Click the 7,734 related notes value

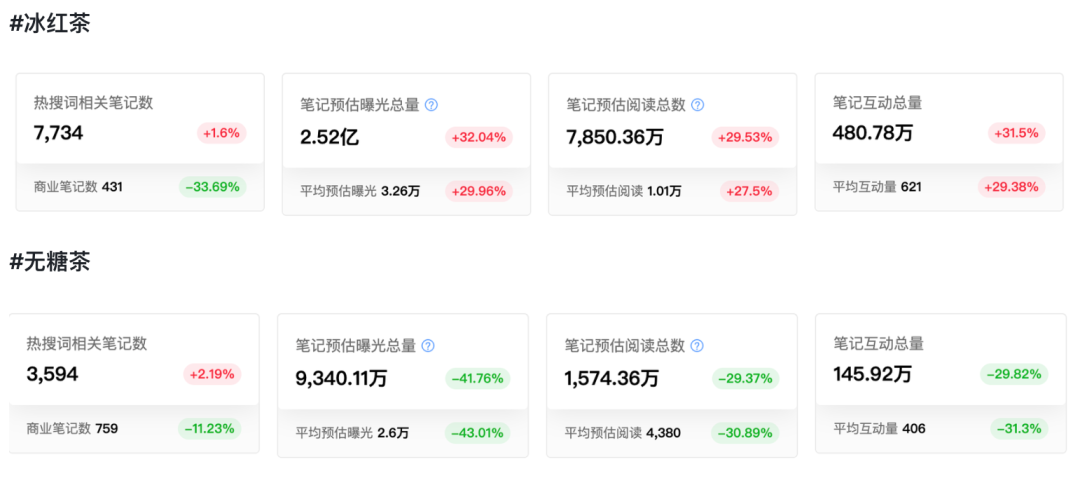tap(58, 133)
